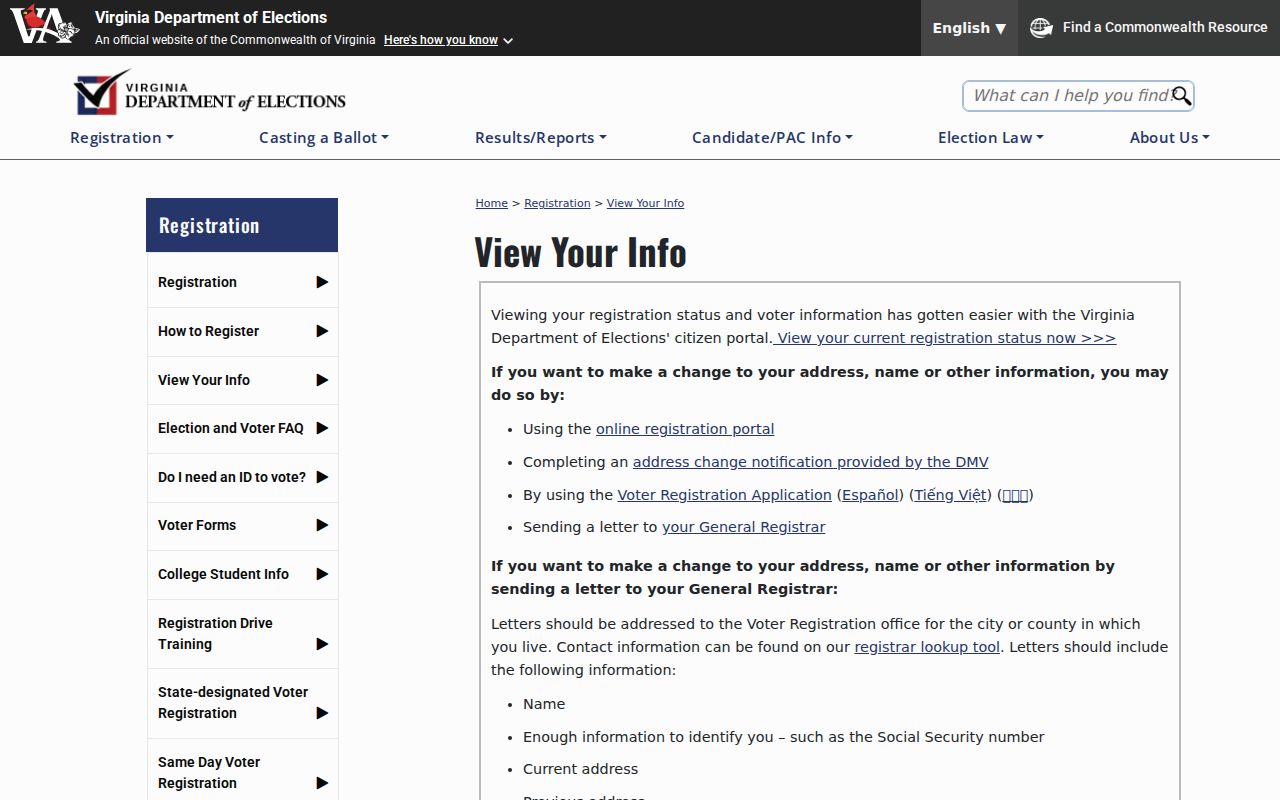Open the Results/Reports menu
1280x800 pixels.
(x=540, y=138)
